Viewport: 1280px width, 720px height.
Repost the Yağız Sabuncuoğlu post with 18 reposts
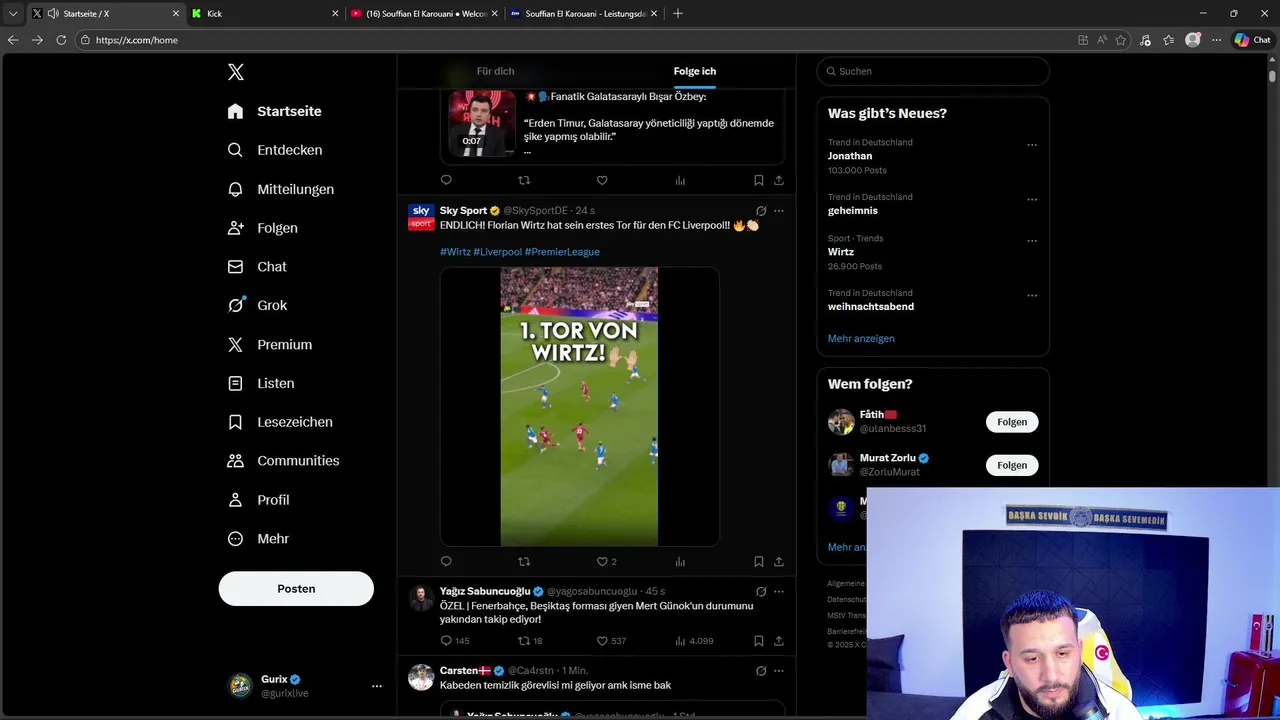[x=530, y=641]
